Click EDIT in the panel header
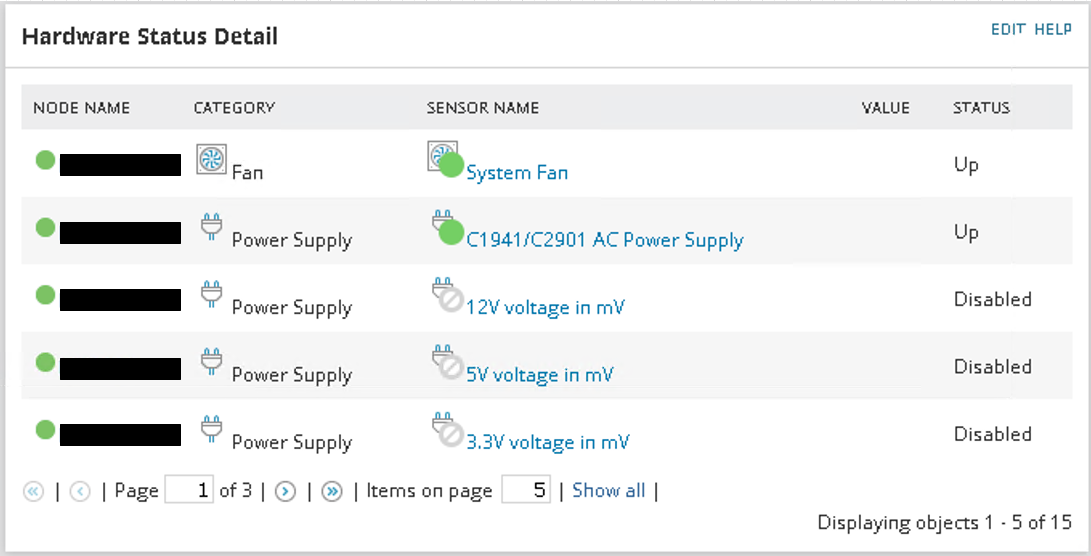1091x556 pixels. point(1008,30)
